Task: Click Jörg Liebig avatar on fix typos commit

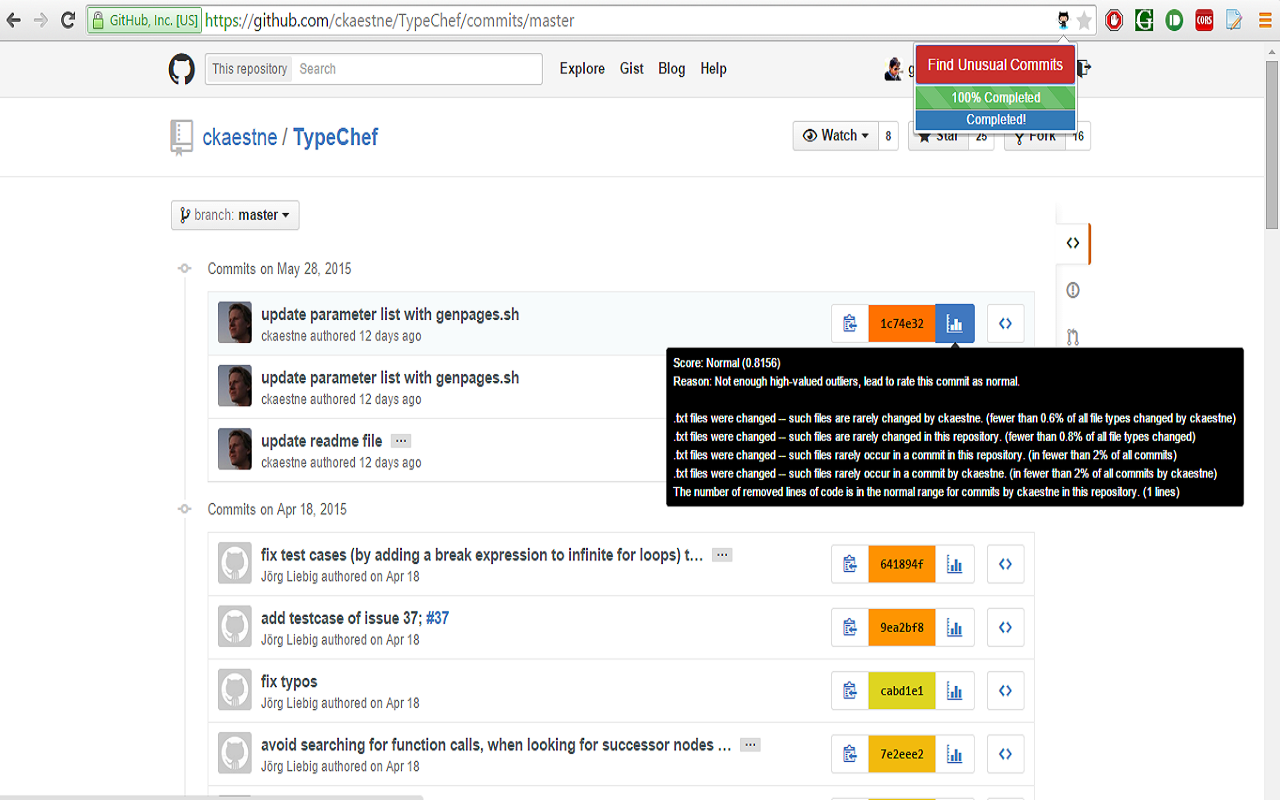Action: tap(235, 690)
